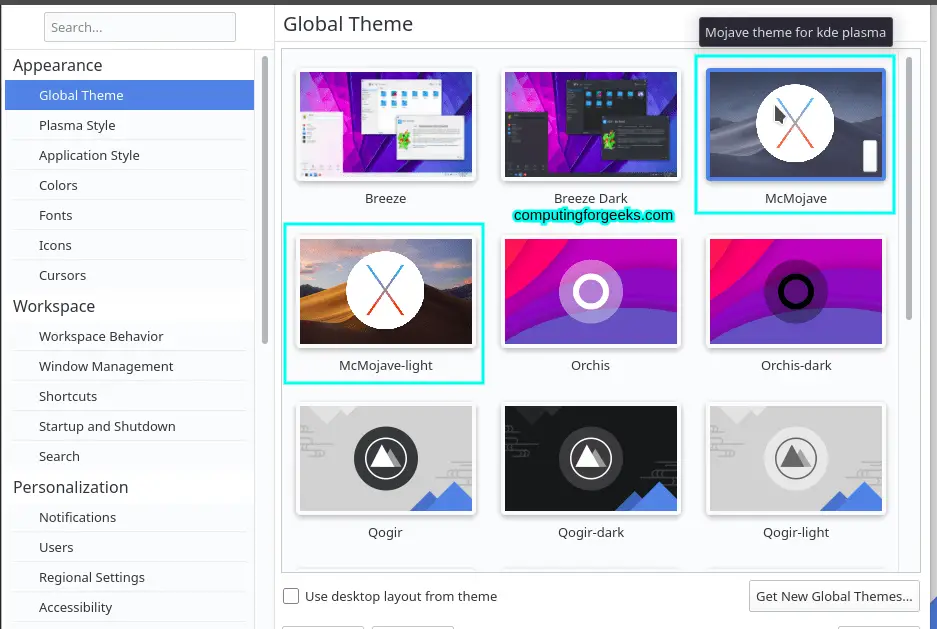Open Accessibility settings
The width and height of the screenshot is (937, 629).
129,607
